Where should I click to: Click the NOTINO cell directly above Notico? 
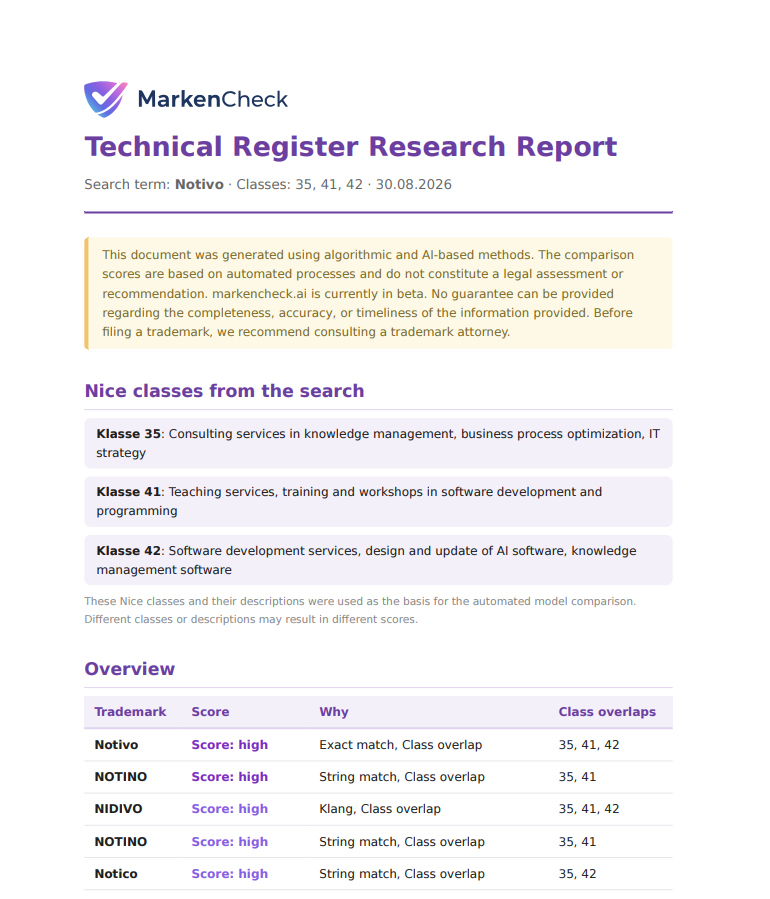pos(120,842)
